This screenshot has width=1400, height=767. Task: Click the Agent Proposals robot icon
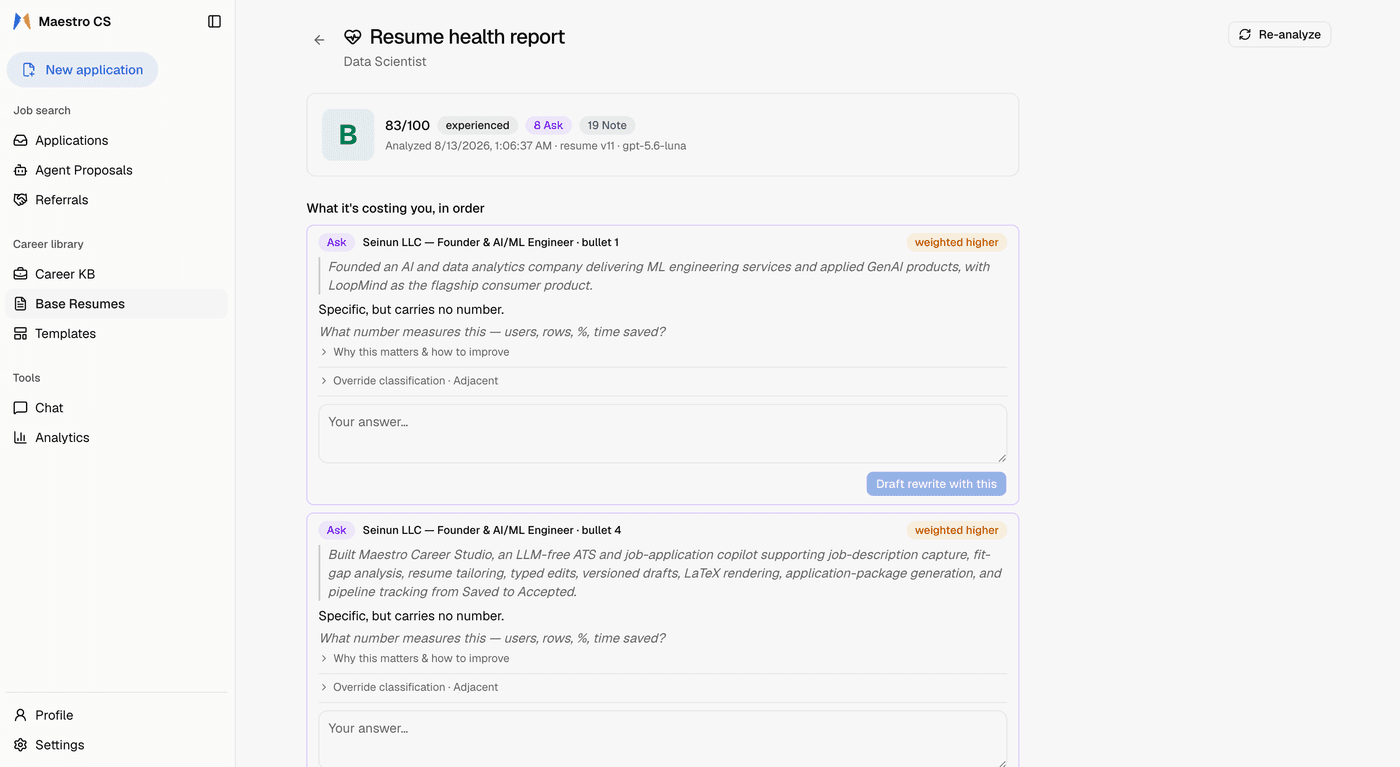tap(20, 170)
